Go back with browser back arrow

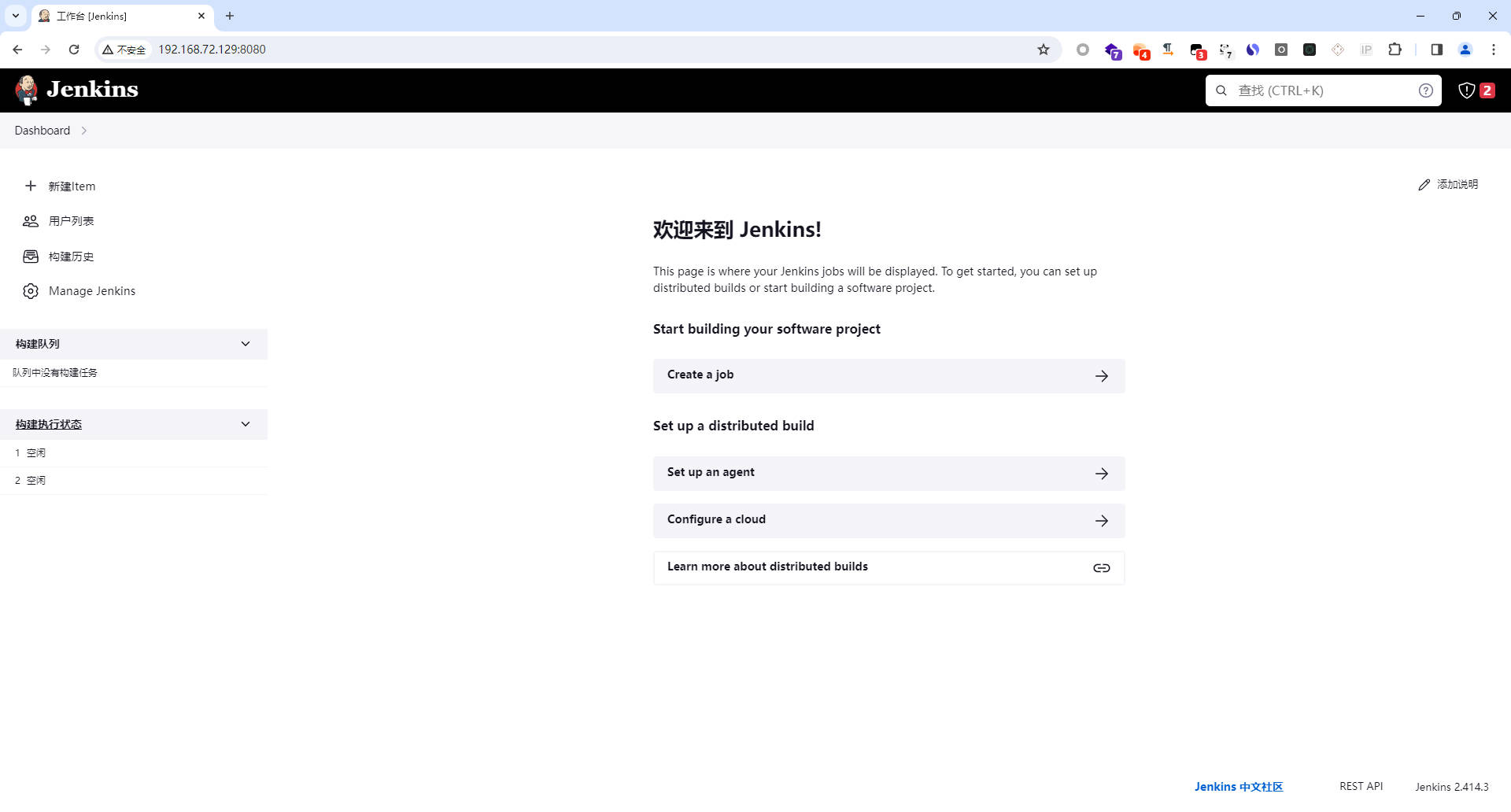pos(17,50)
